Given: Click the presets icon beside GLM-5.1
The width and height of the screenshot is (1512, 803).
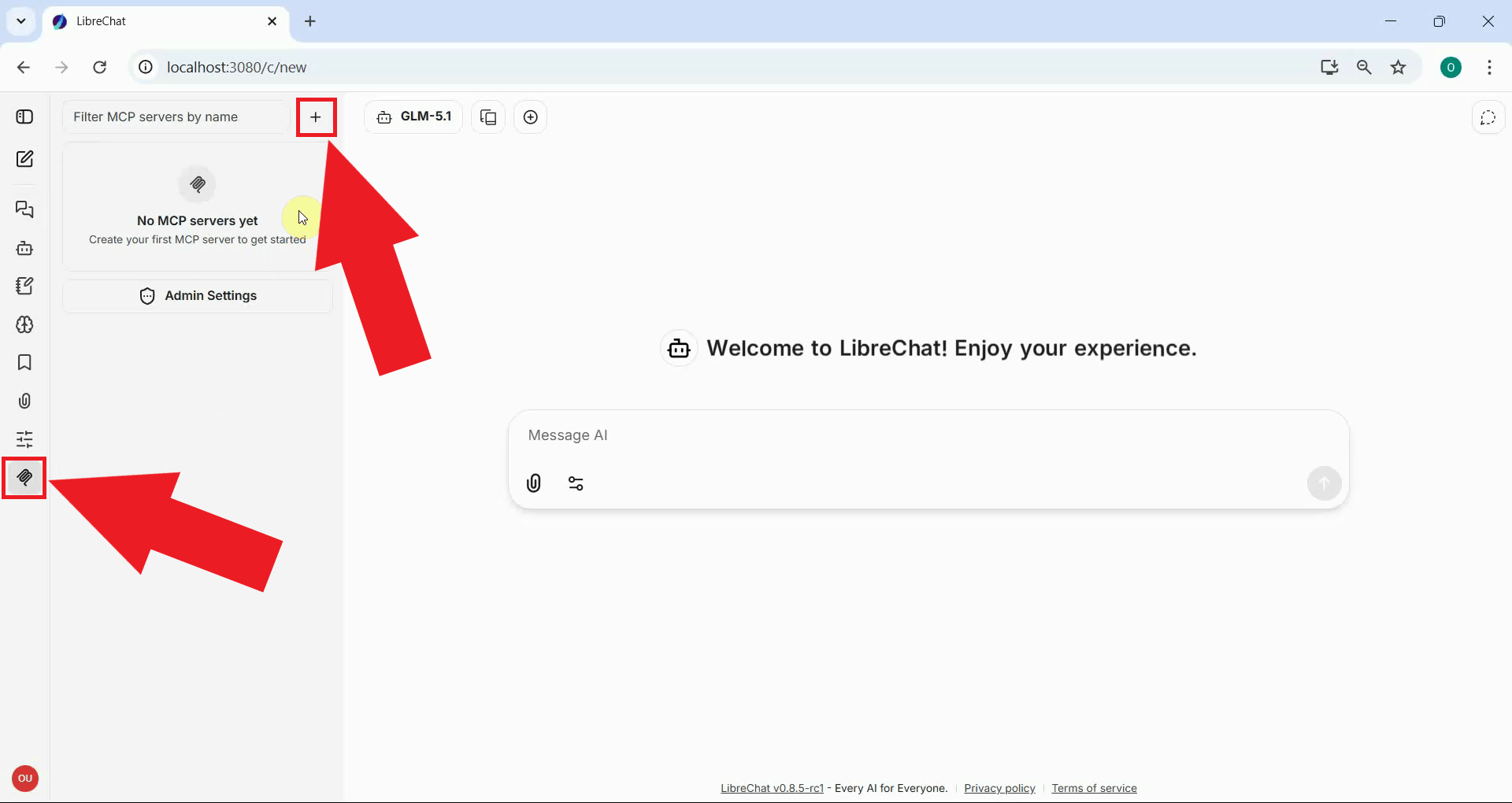Looking at the screenshot, I should pyautogui.click(x=488, y=117).
